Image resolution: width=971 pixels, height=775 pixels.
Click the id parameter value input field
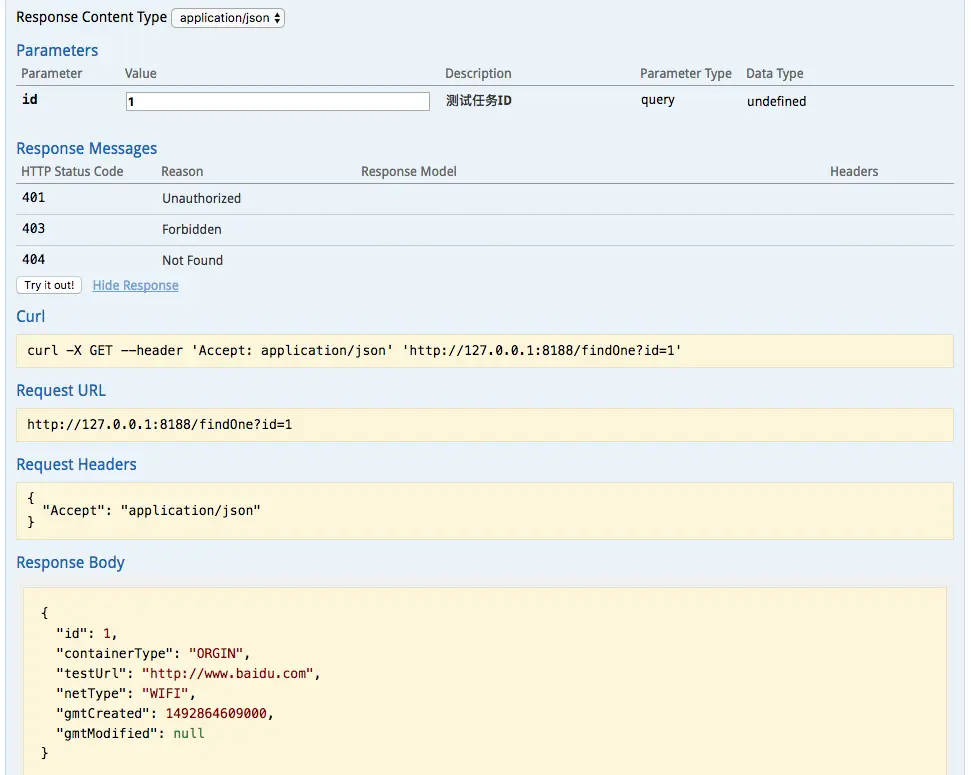click(277, 101)
